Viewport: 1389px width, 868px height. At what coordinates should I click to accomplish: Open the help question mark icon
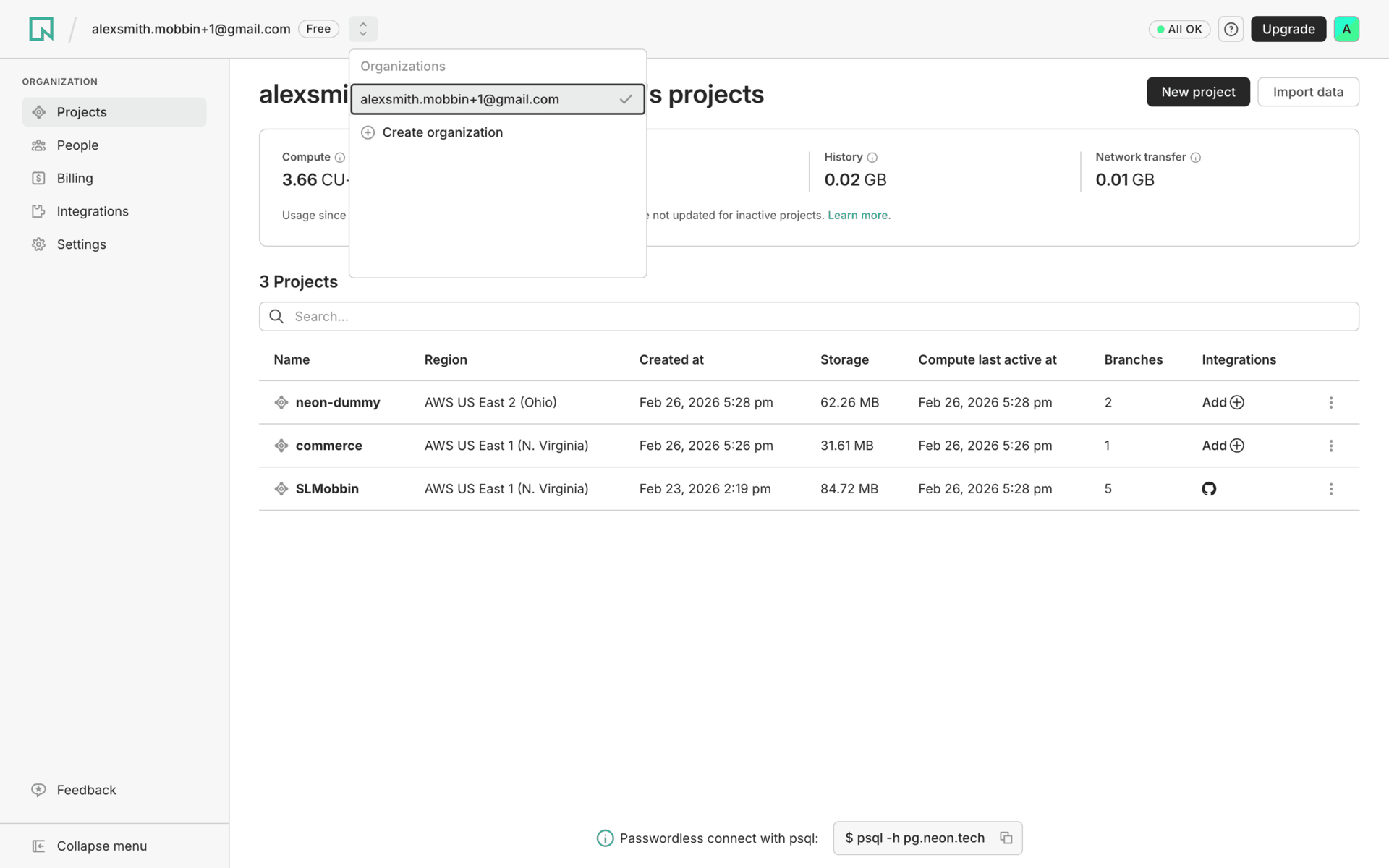point(1231,29)
